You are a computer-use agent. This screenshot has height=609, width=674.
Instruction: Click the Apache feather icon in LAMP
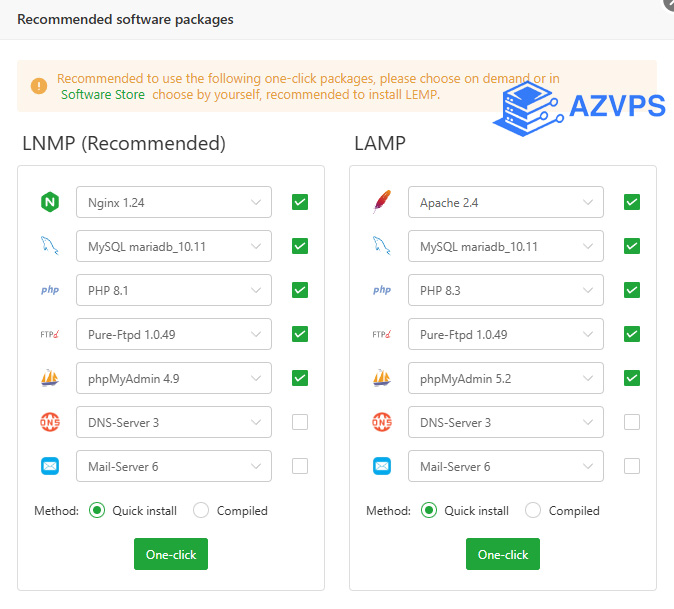382,202
